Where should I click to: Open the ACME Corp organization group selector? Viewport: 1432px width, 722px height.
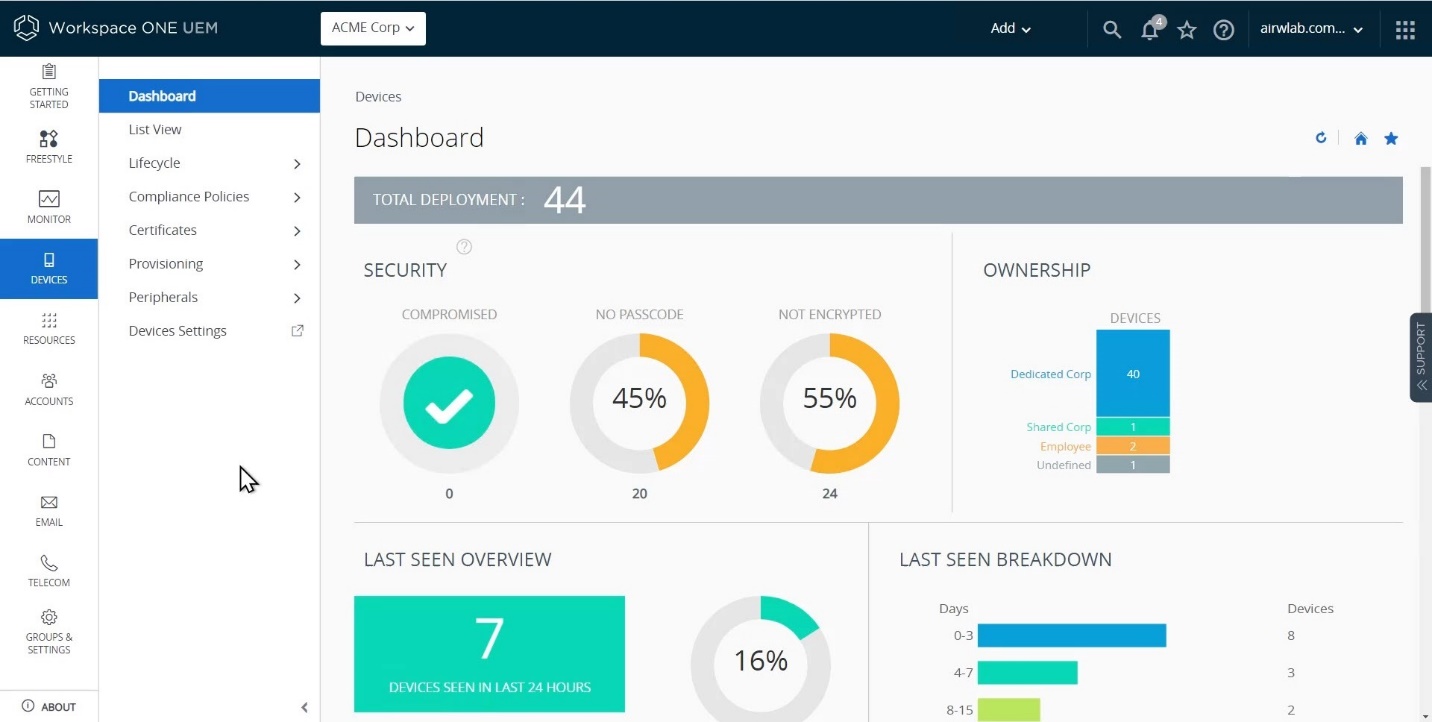pyautogui.click(x=372, y=28)
